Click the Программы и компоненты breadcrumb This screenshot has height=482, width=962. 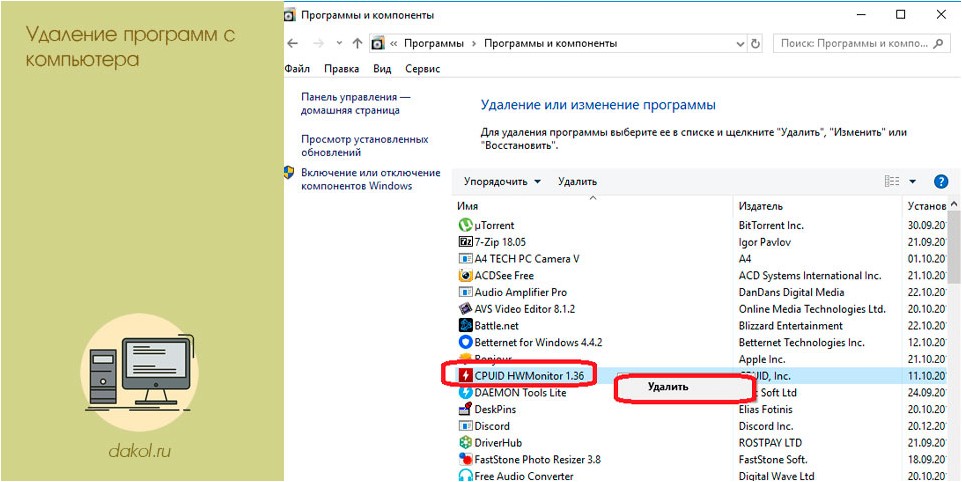[550, 44]
